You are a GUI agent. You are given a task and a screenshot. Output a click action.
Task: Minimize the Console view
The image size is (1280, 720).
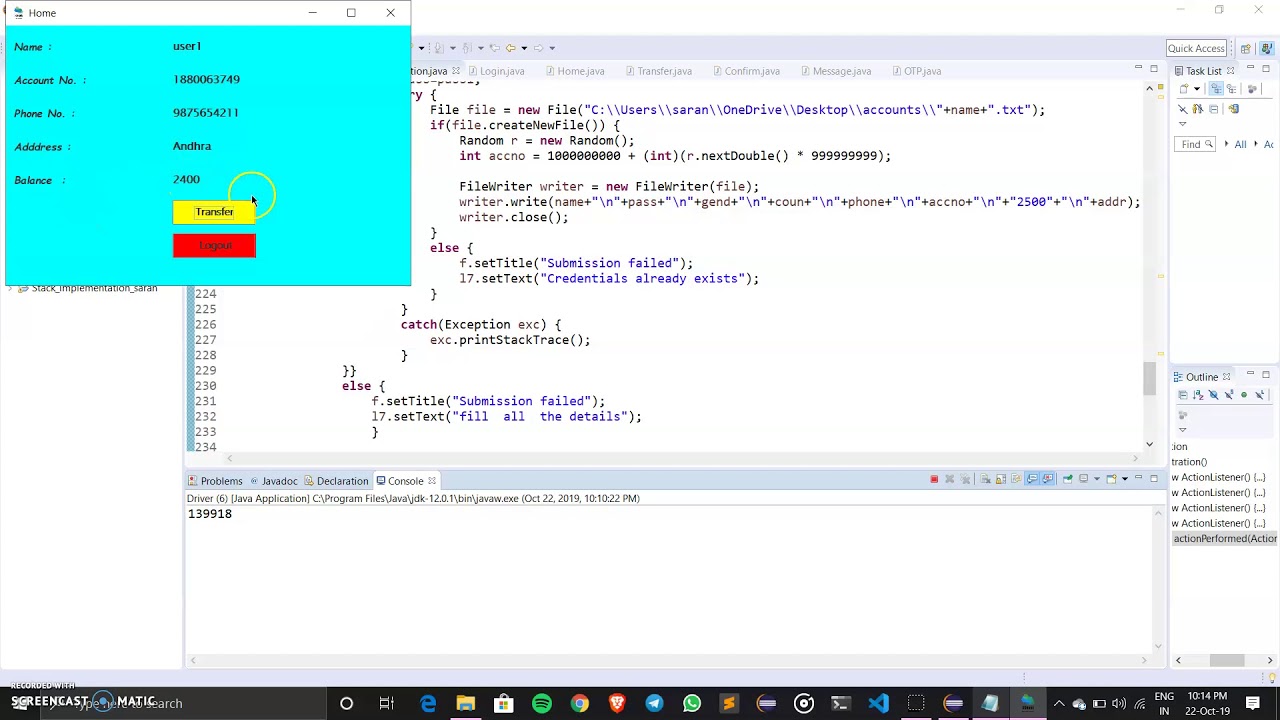coord(1138,477)
